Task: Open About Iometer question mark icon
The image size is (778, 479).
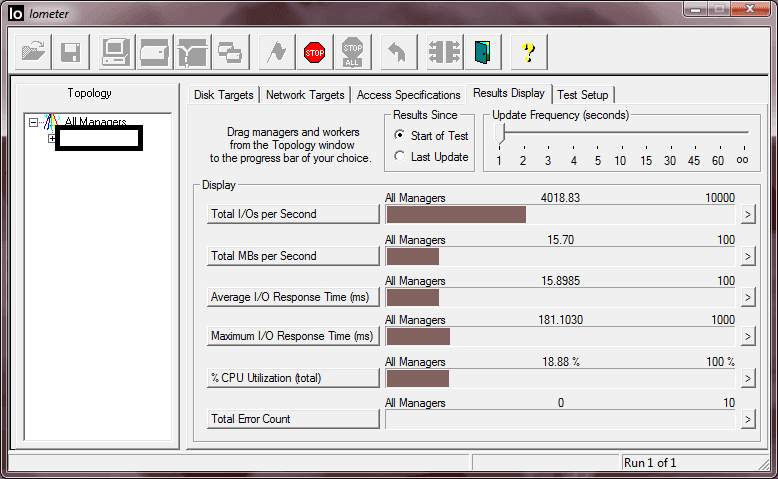Action: [x=529, y=52]
